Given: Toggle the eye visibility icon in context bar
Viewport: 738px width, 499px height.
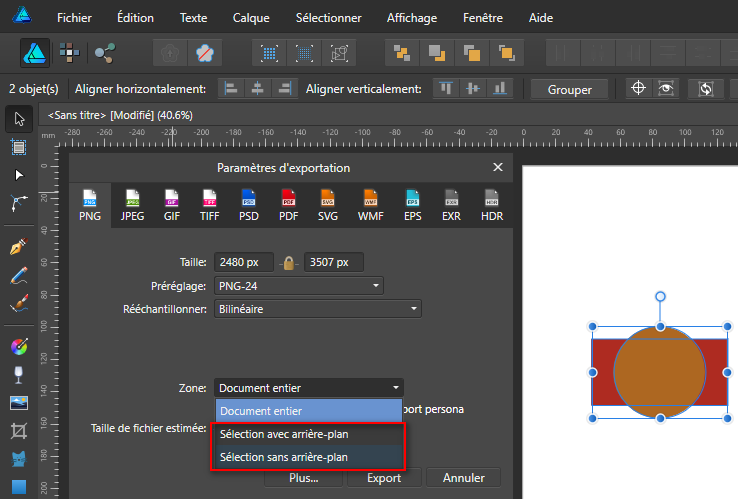Looking at the screenshot, I should click(x=666, y=88).
